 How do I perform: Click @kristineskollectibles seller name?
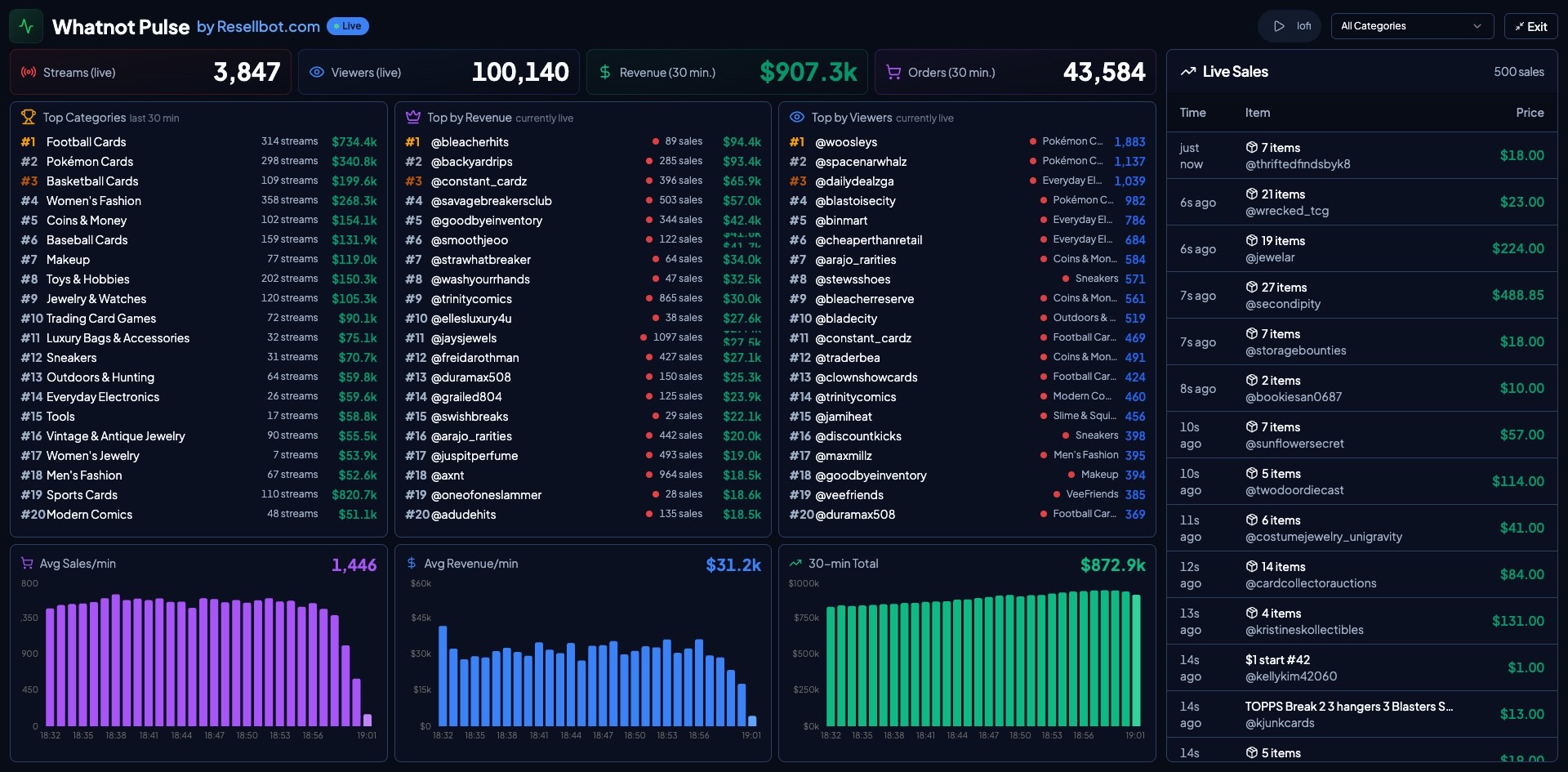pos(1304,630)
